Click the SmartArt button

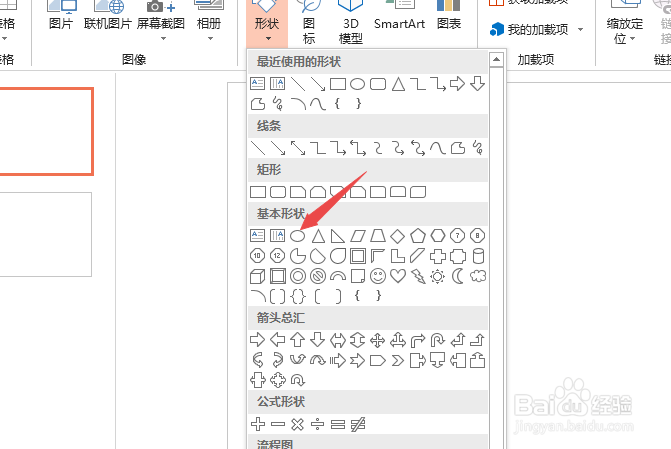tap(399, 17)
